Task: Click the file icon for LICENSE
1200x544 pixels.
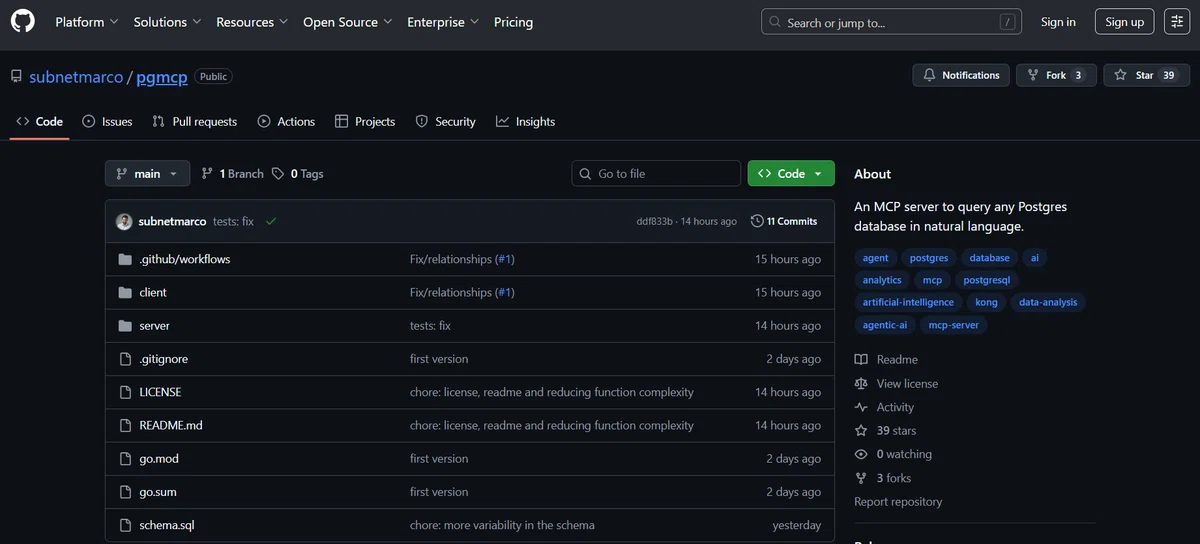Action: click(125, 392)
